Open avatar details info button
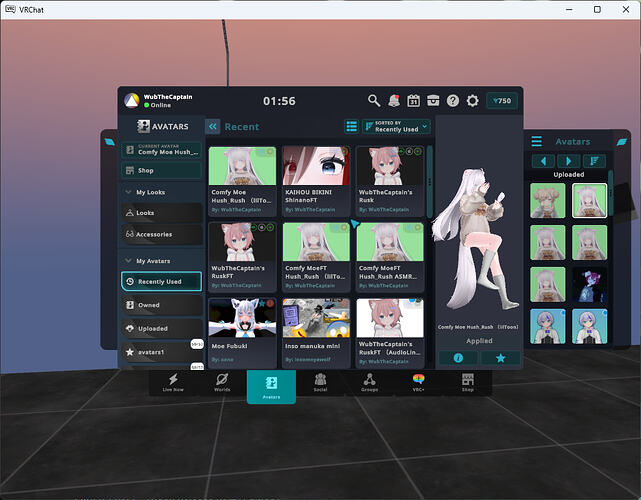641x500 pixels. tap(458, 358)
